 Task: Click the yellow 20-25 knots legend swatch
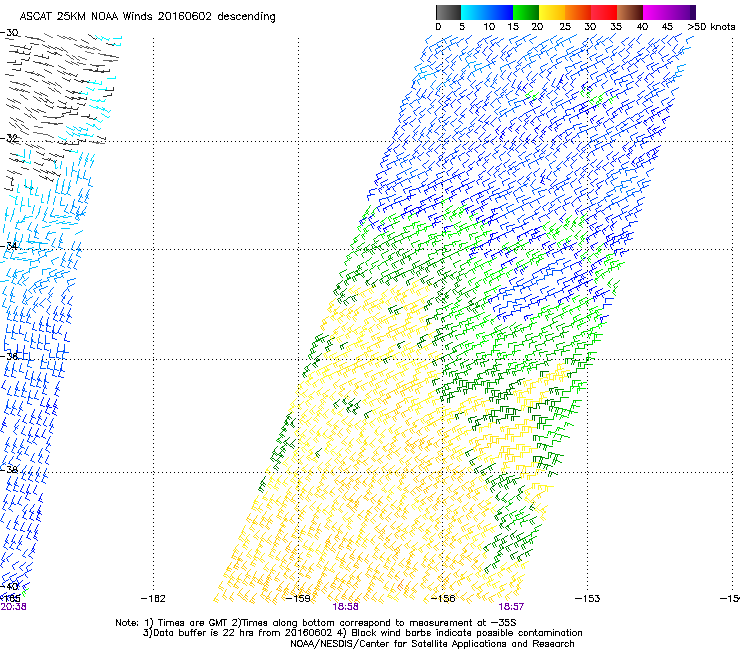click(552, 12)
